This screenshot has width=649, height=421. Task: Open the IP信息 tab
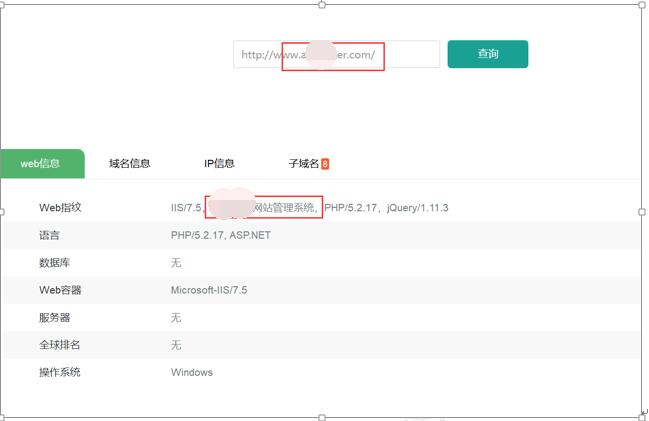(x=219, y=164)
